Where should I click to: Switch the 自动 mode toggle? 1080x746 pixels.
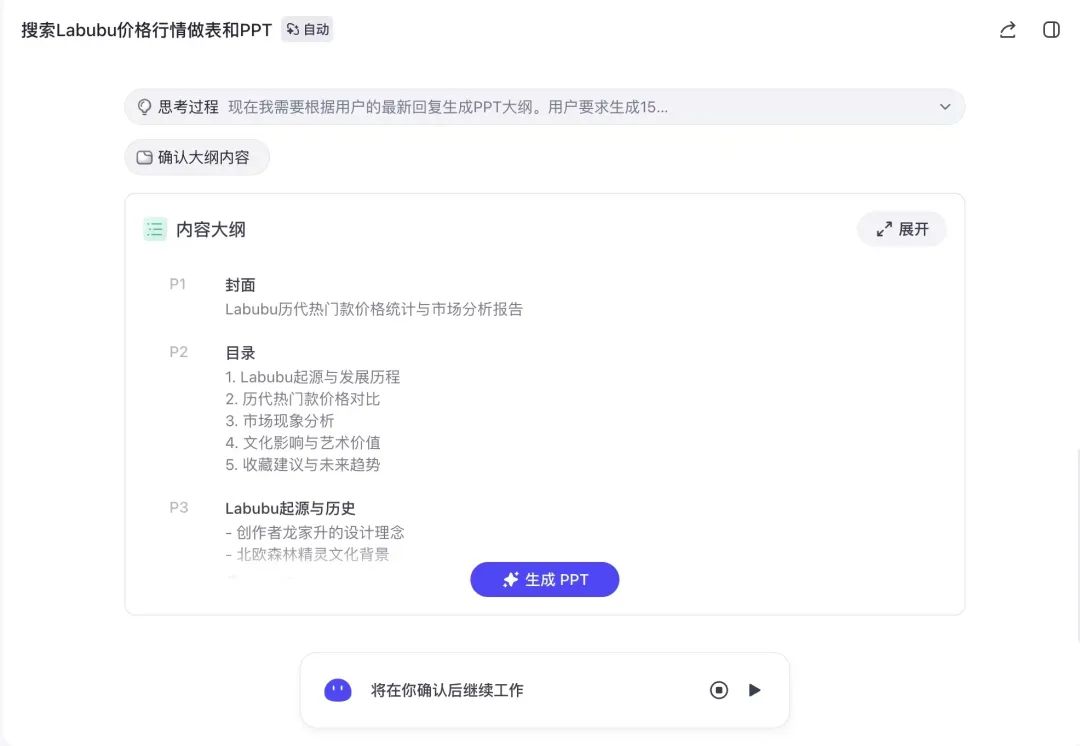tap(307, 30)
